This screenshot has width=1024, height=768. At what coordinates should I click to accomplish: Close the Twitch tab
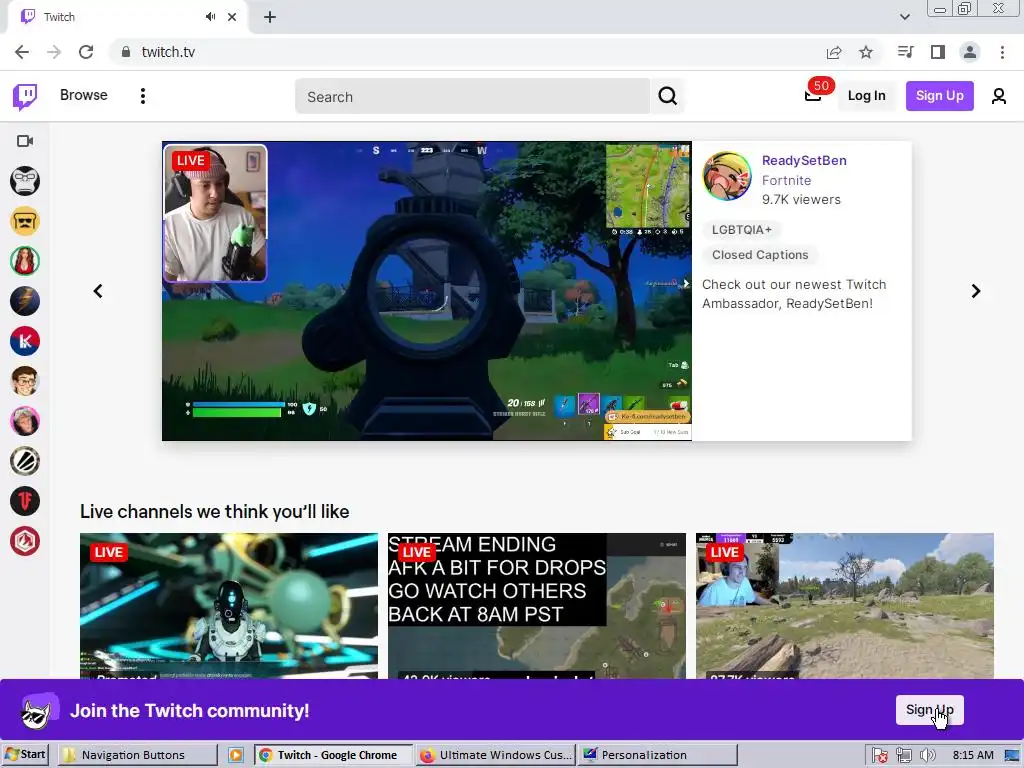coord(232,17)
